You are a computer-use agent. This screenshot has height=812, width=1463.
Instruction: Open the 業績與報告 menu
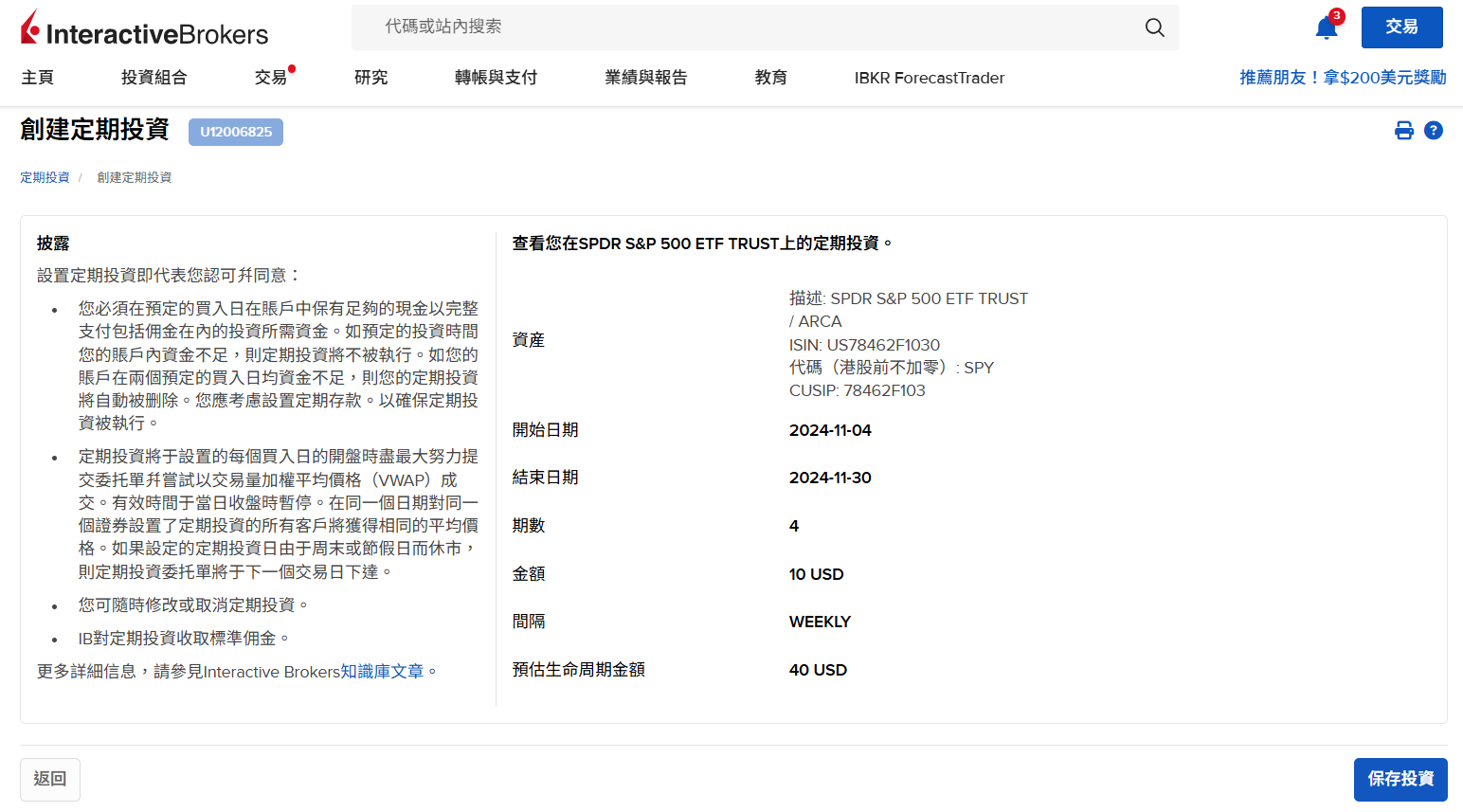(646, 78)
